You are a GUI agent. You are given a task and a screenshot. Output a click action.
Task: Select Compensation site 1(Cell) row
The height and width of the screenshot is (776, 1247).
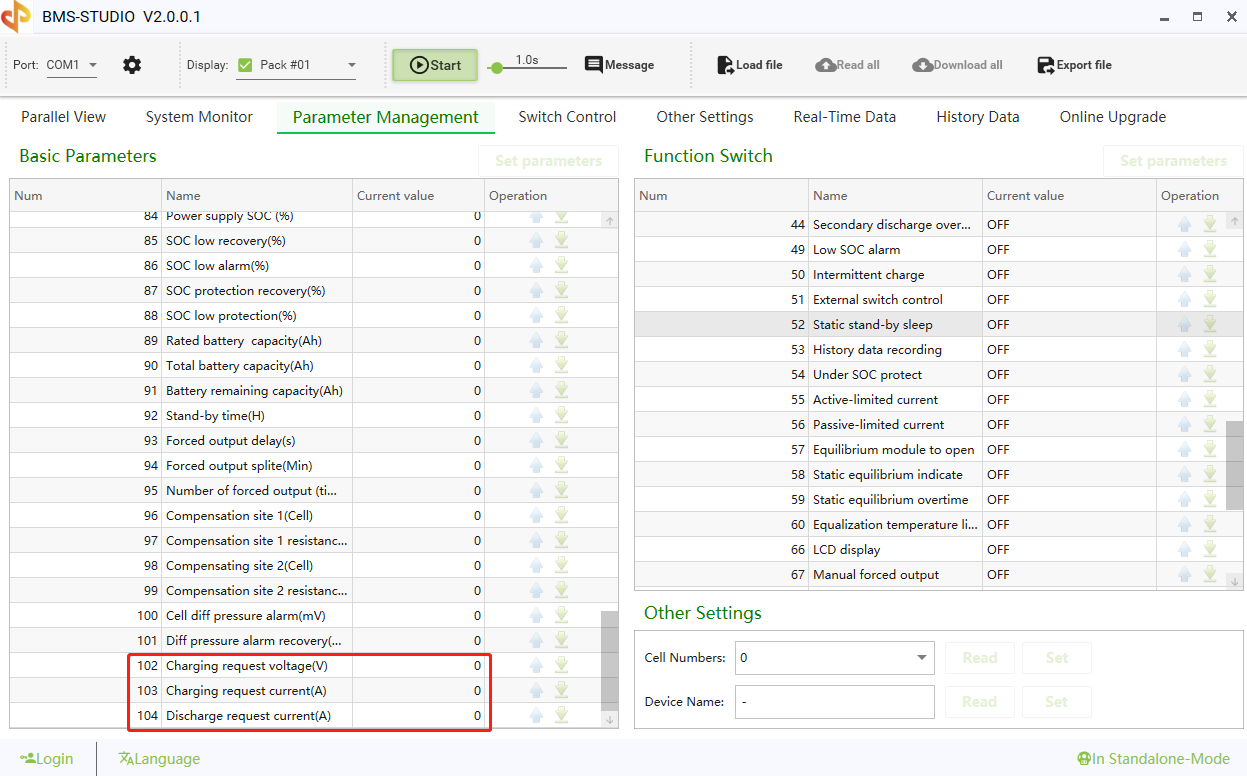(305, 516)
